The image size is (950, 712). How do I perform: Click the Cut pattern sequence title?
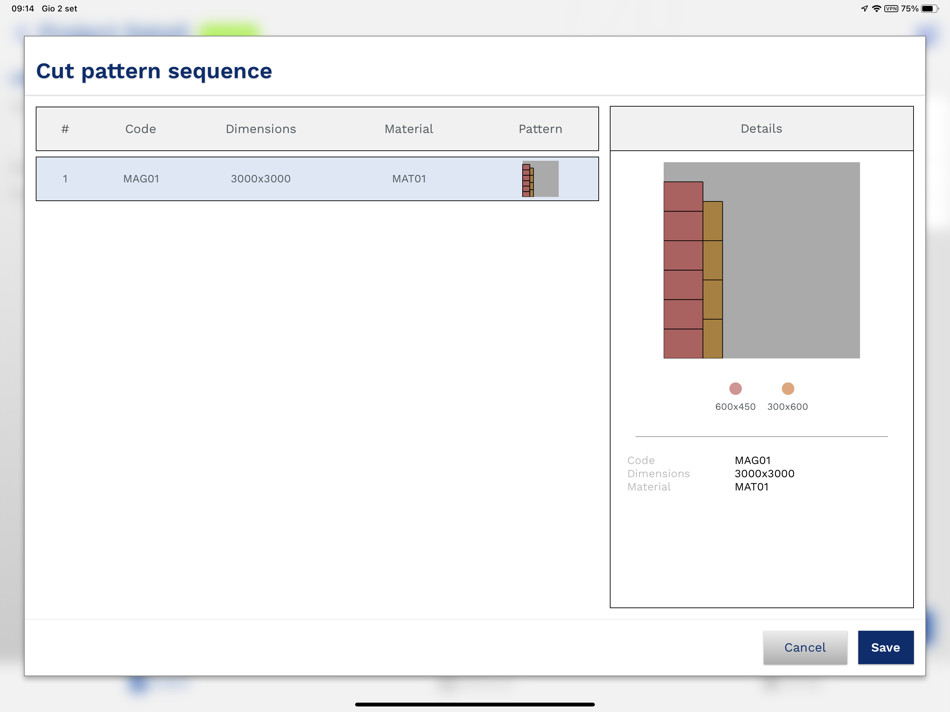coord(154,71)
